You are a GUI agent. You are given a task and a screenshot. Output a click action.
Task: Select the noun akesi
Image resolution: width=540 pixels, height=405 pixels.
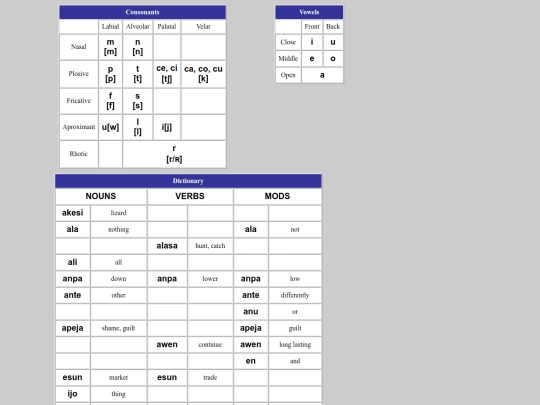tap(73, 213)
